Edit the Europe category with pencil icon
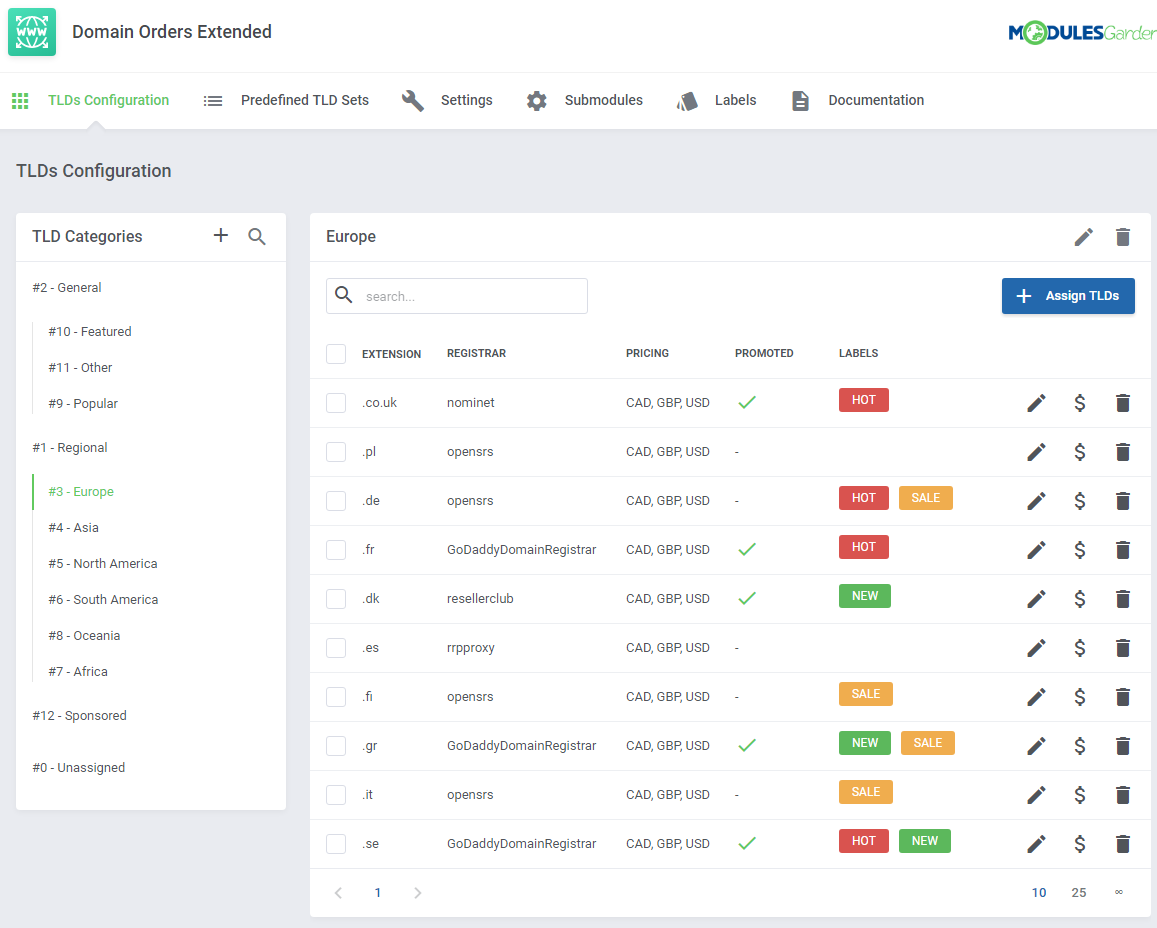The width and height of the screenshot is (1157, 928). (x=1083, y=237)
